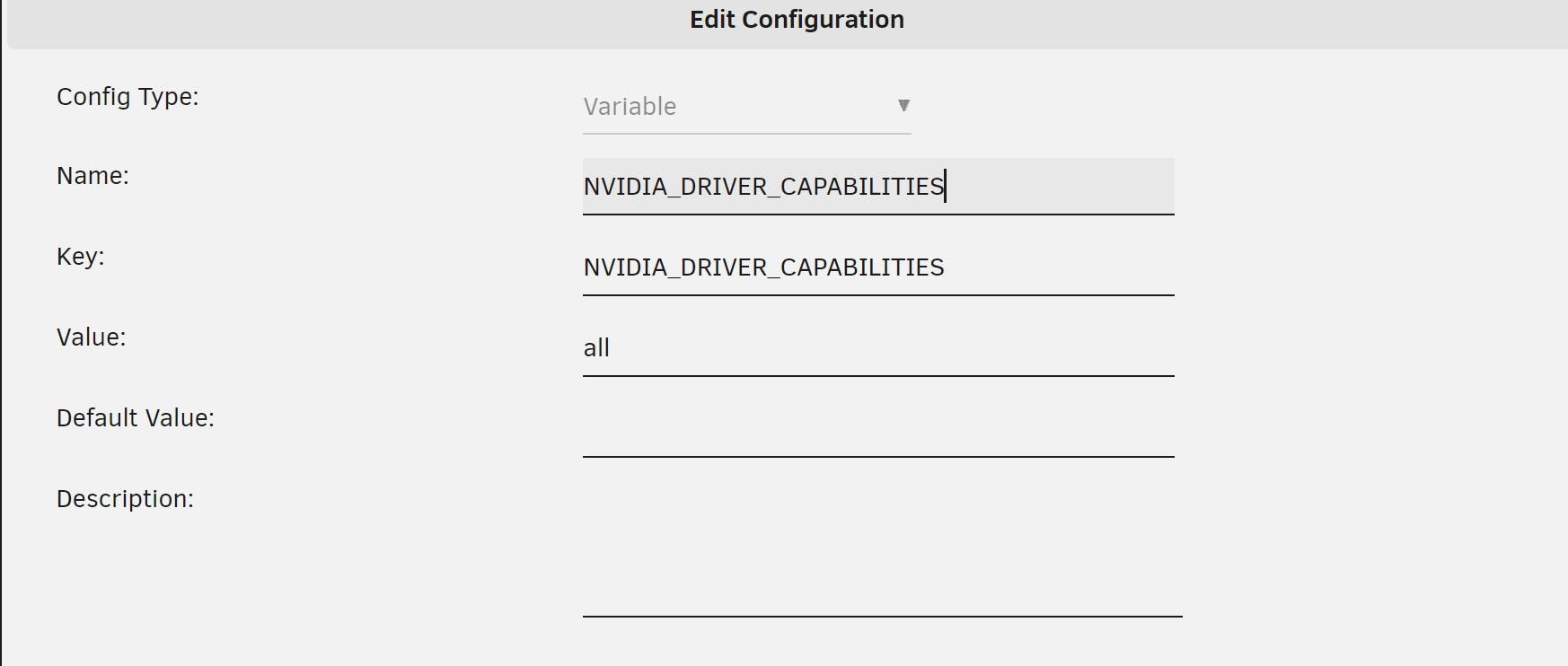Click the empty Default Value field

[878, 429]
